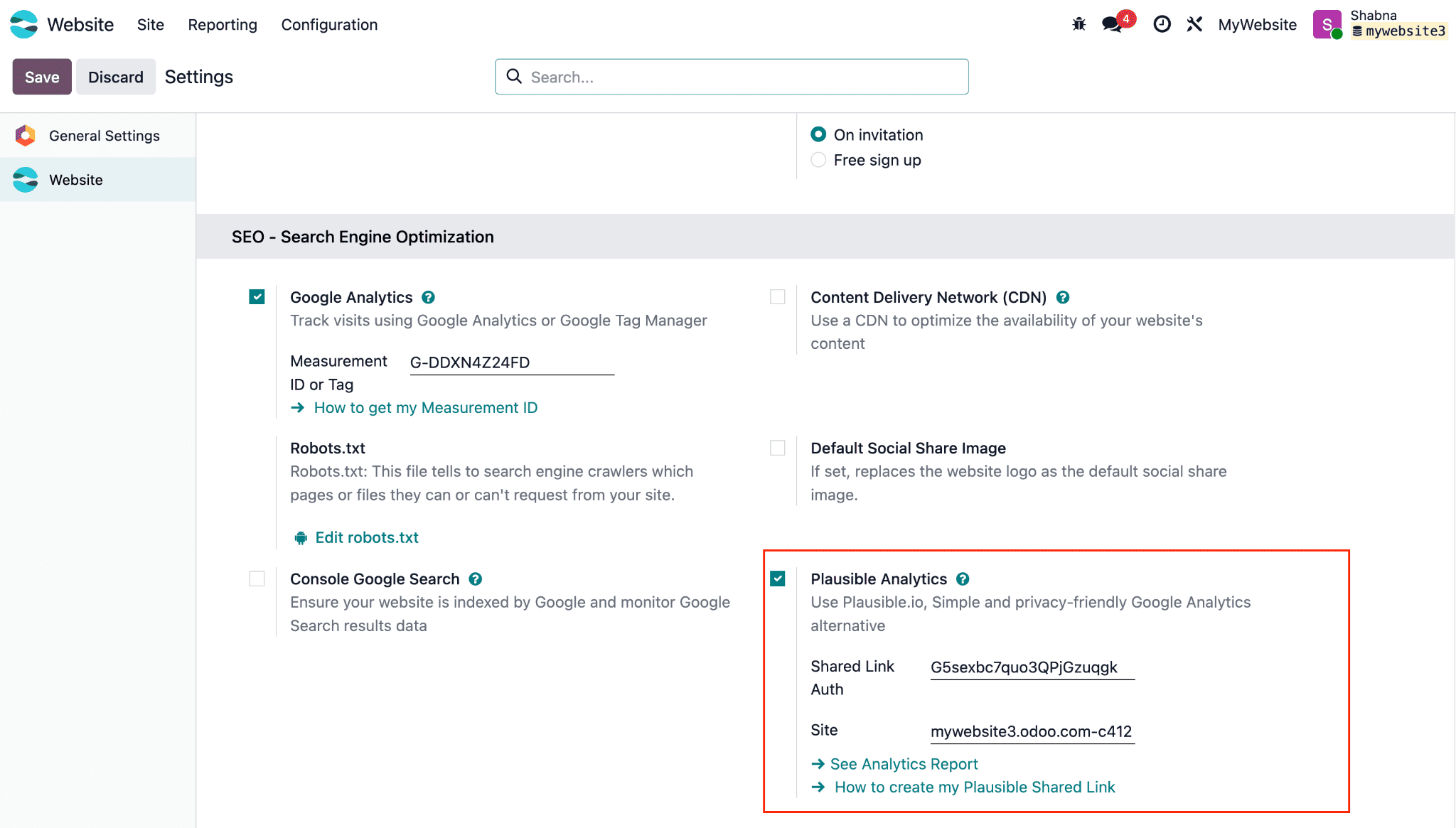Click Console Google Search help icon
The image size is (1456, 828).
click(476, 579)
